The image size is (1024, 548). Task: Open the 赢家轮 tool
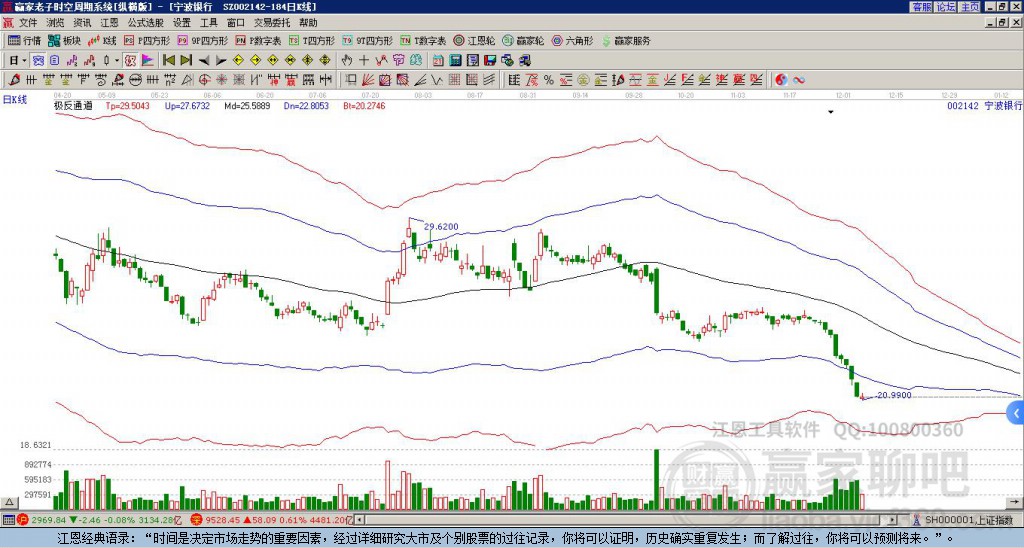click(x=524, y=40)
